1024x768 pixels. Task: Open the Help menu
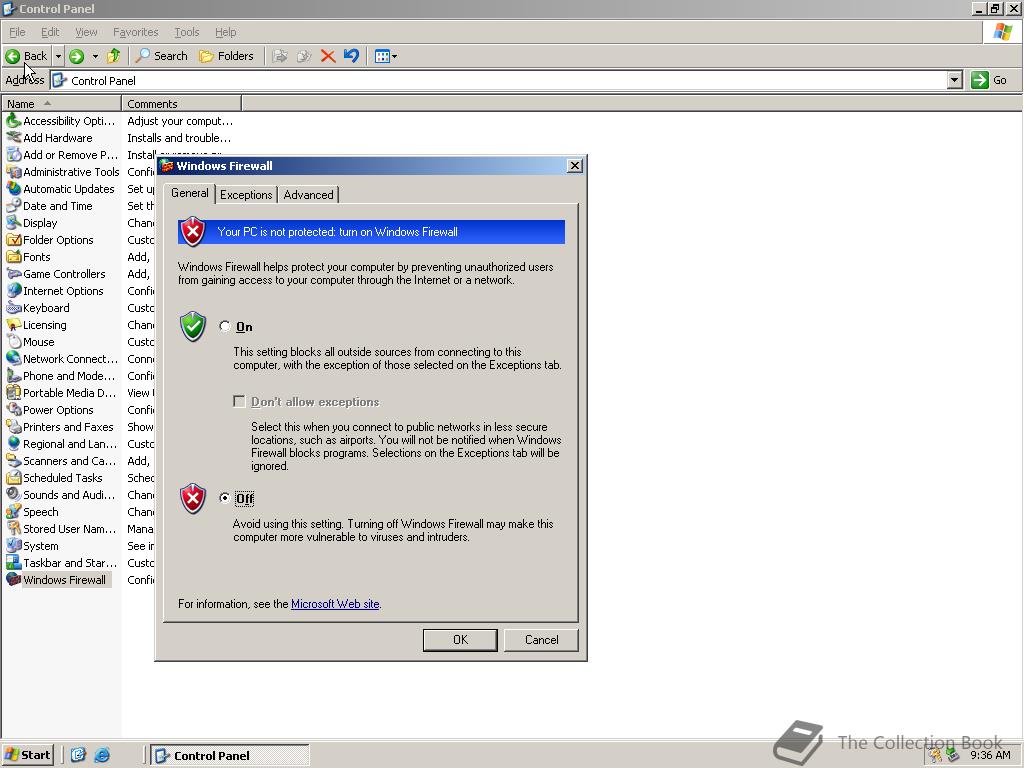(x=225, y=32)
